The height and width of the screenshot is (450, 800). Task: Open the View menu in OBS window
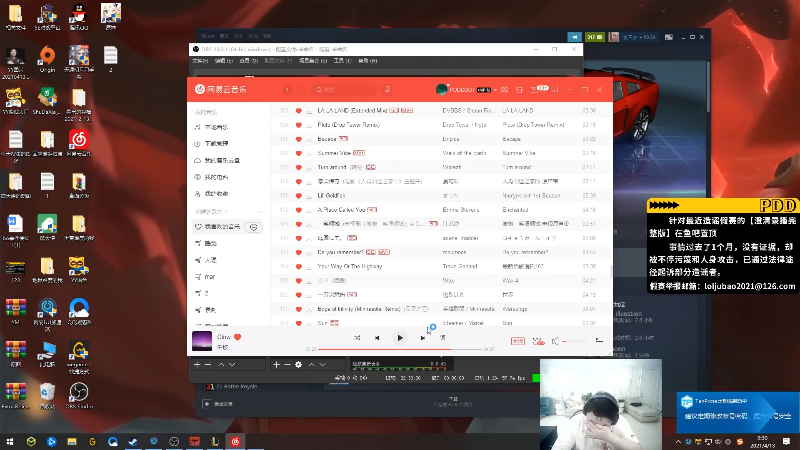pyautogui.click(x=248, y=61)
